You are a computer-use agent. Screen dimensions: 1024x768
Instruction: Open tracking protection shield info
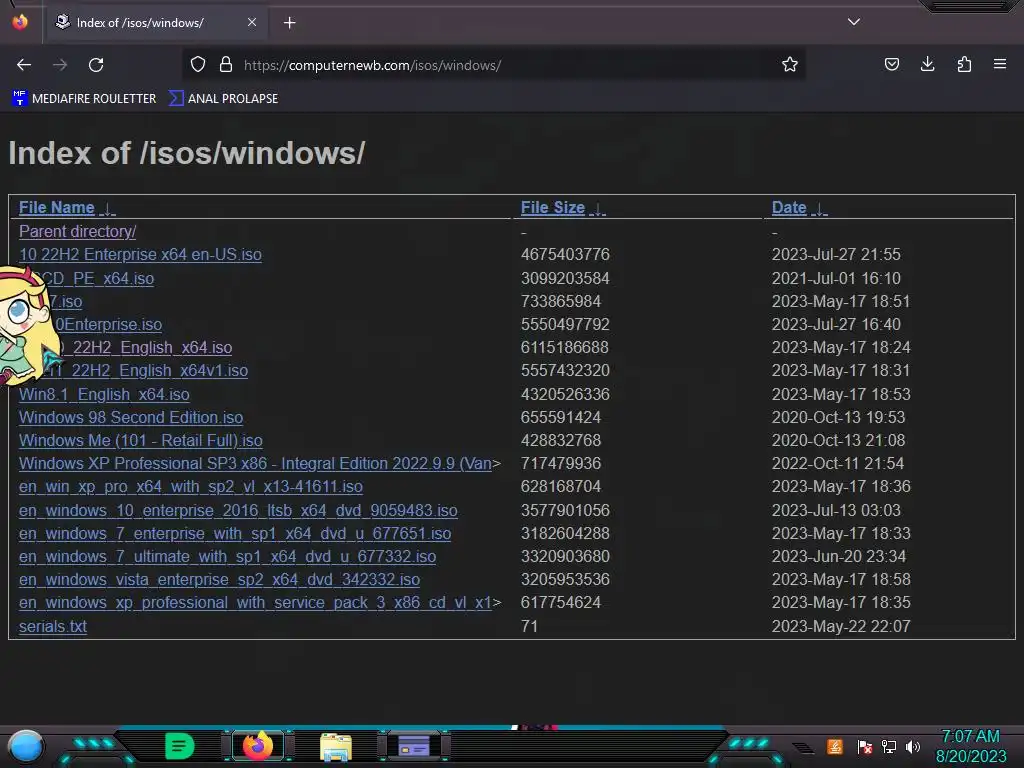point(198,65)
